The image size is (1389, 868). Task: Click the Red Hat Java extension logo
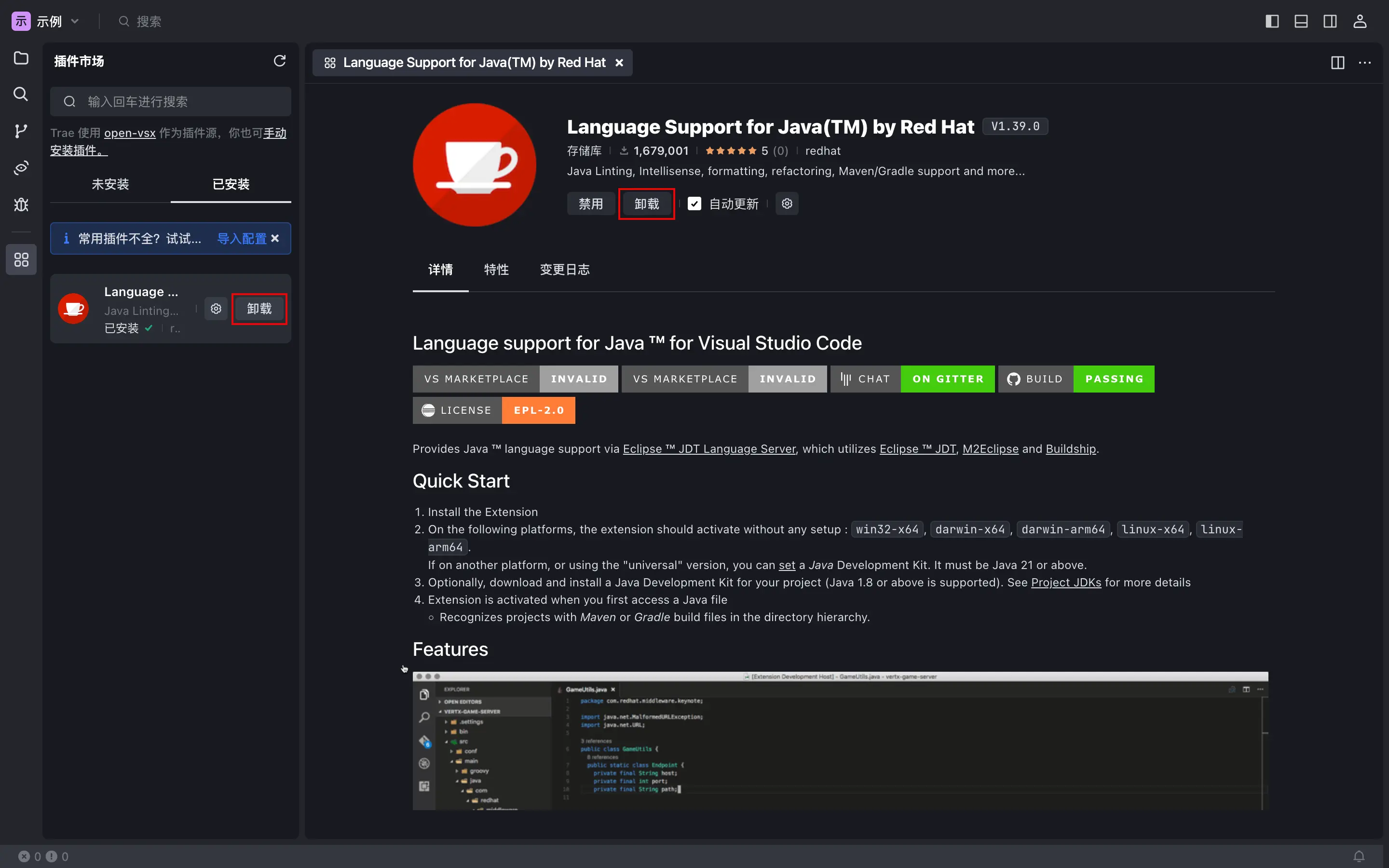(x=474, y=165)
